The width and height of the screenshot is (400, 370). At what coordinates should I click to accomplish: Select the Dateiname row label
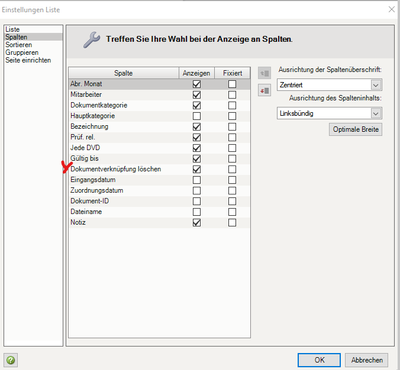click(x=86, y=212)
